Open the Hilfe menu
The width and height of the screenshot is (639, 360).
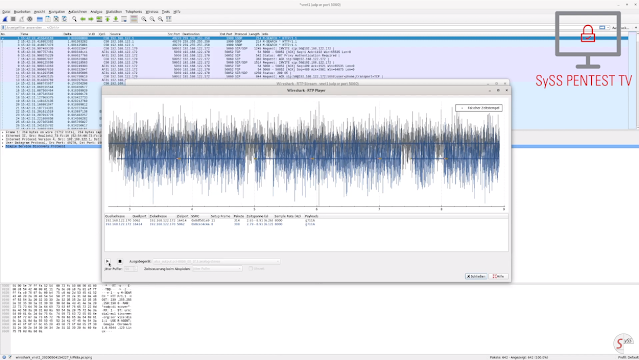[177, 12]
